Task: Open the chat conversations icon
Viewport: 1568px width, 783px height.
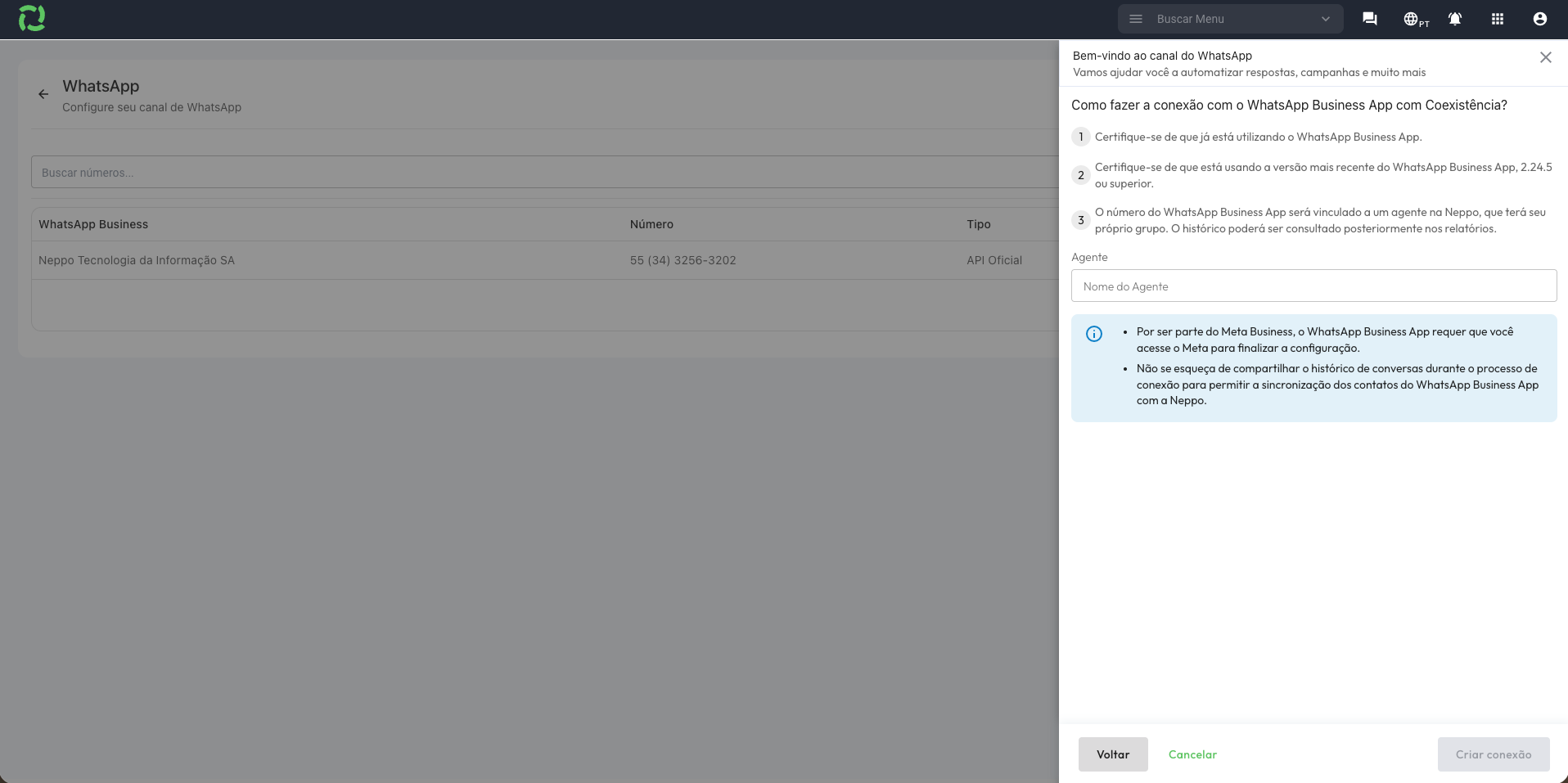Action: [x=1370, y=19]
